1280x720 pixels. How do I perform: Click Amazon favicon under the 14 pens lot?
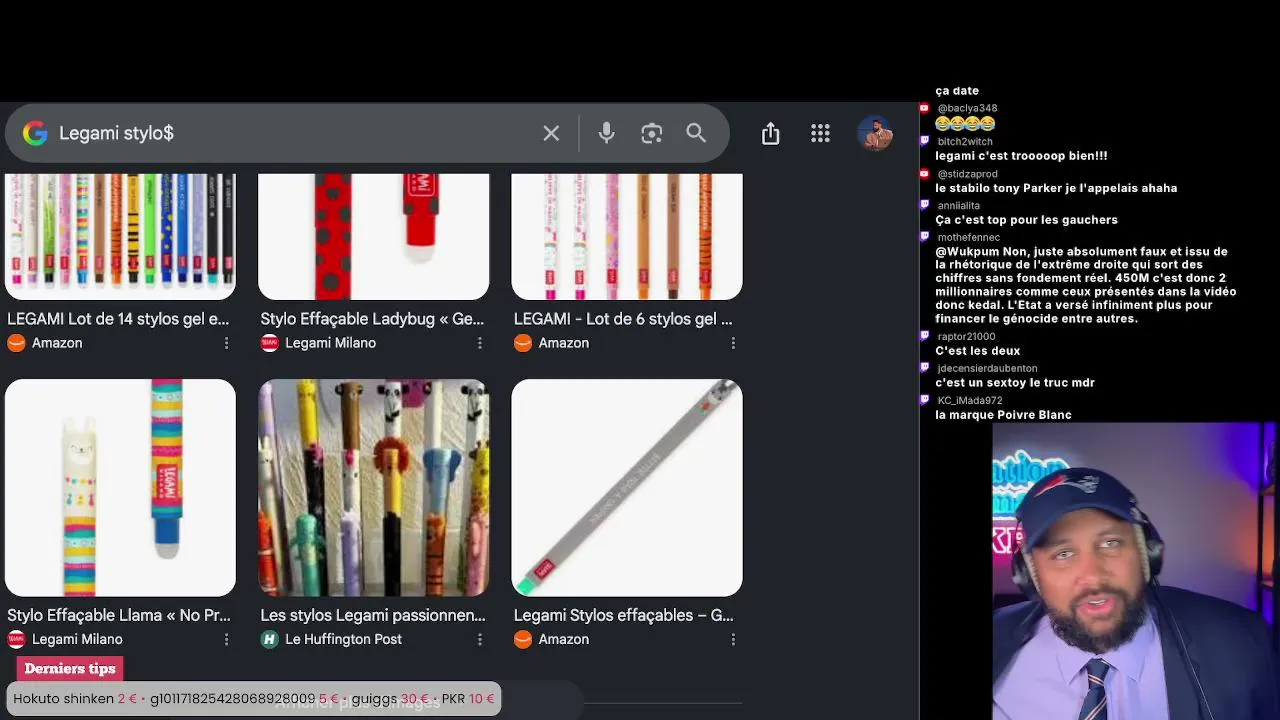pos(16,343)
